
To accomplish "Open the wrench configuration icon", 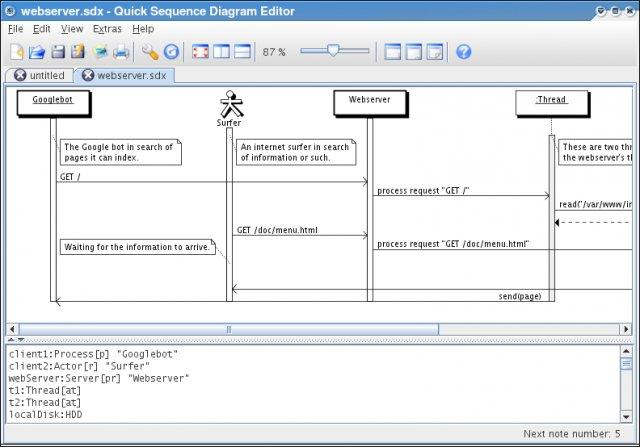I will [x=150, y=52].
